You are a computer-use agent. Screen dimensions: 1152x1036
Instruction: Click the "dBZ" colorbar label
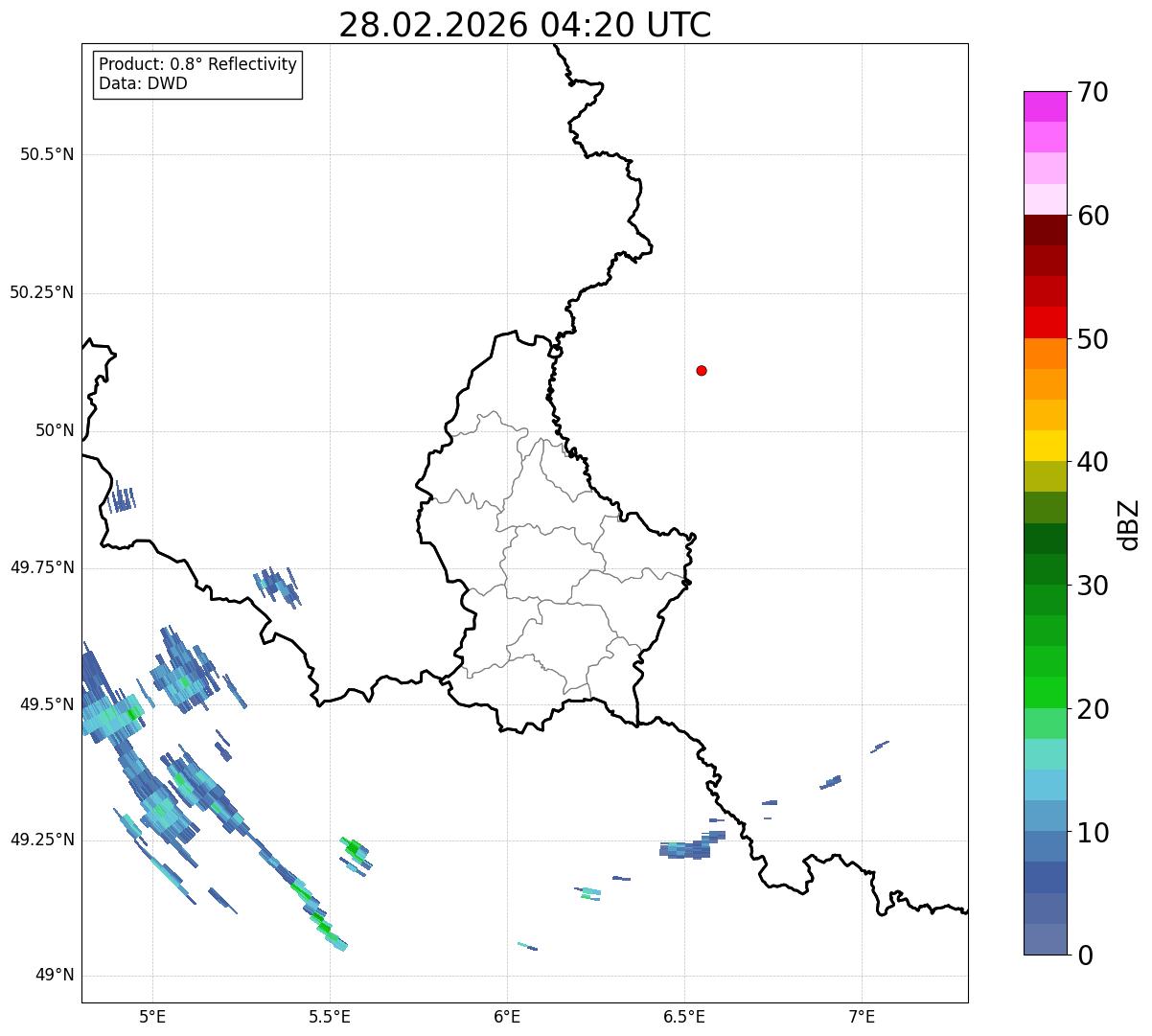coord(1129,524)
